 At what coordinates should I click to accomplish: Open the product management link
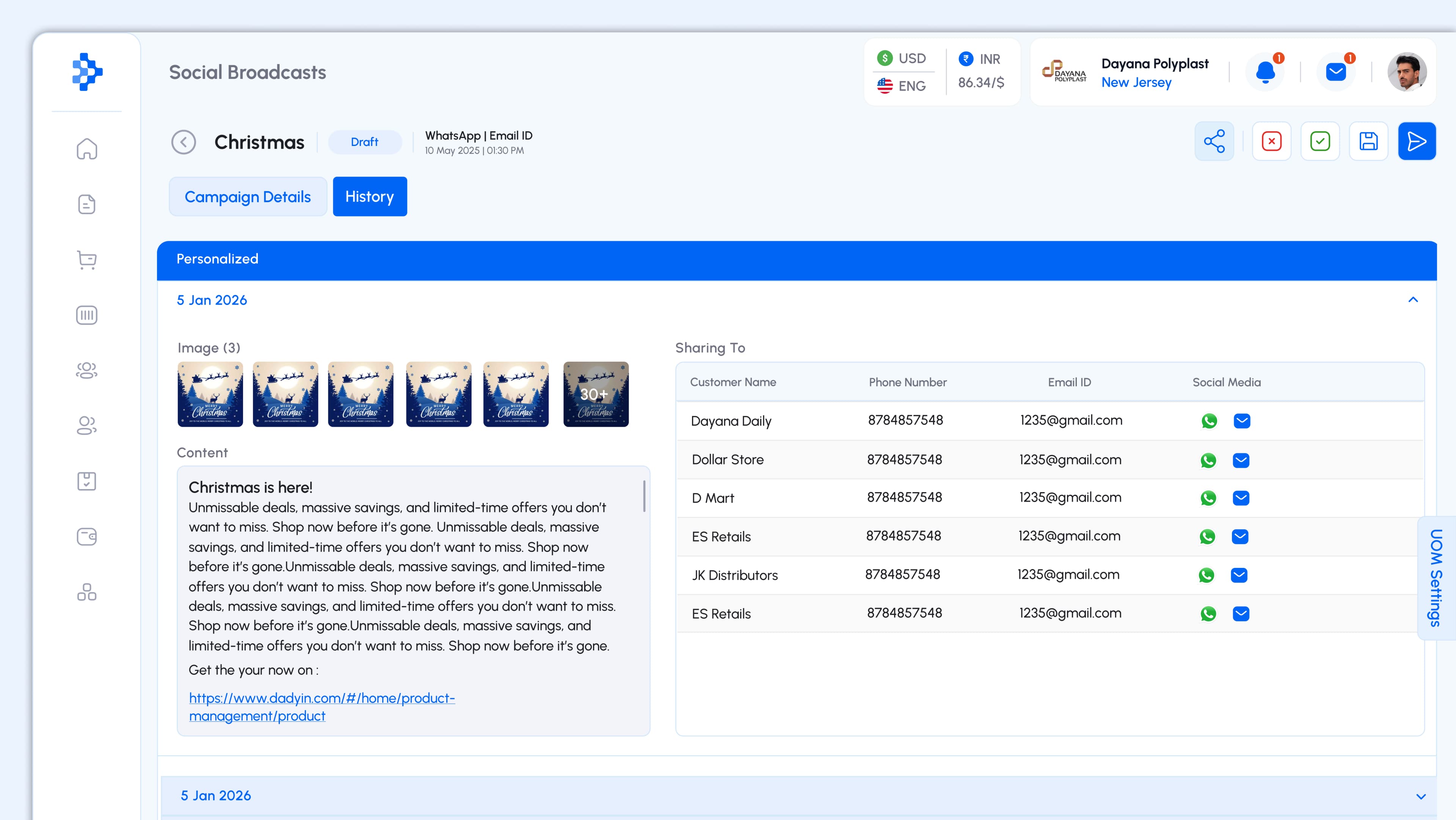coord(322,707)
